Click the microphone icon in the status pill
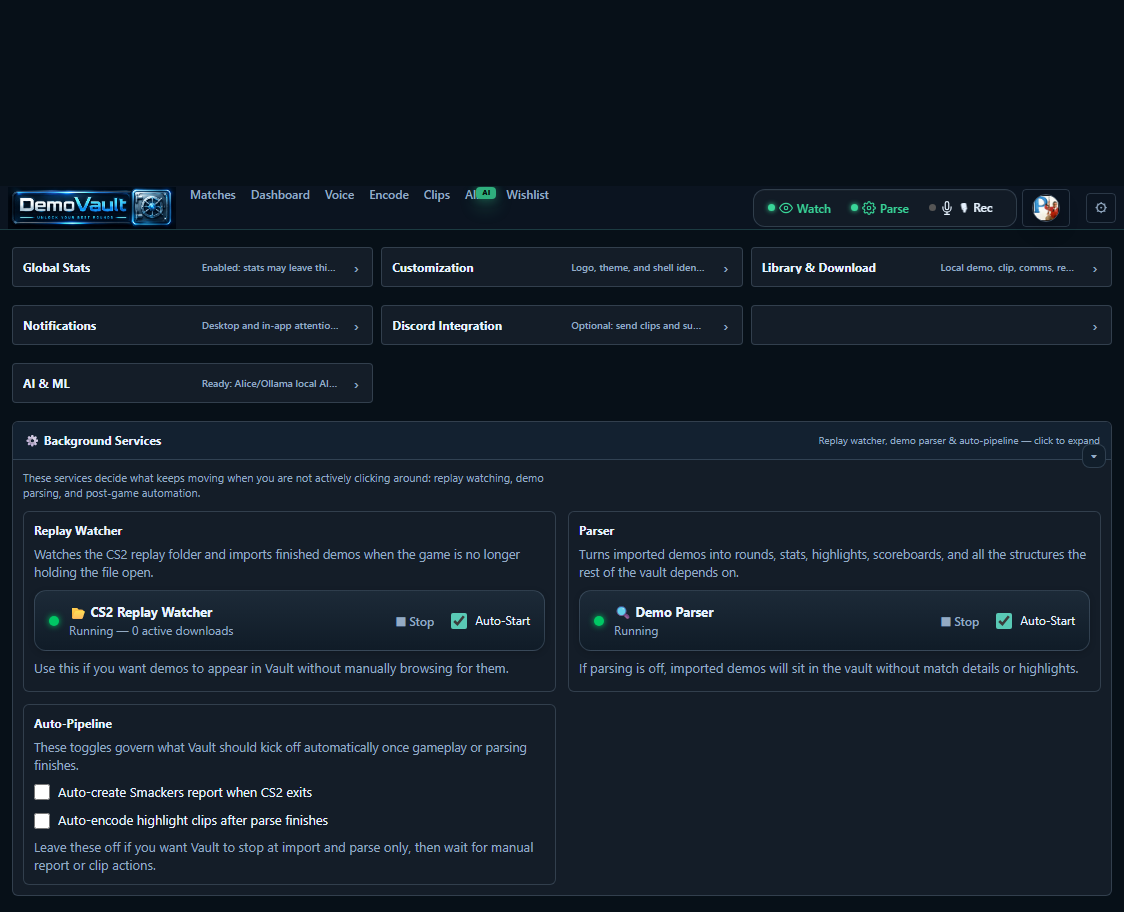The image size is (1124, 912). [947, 208]
